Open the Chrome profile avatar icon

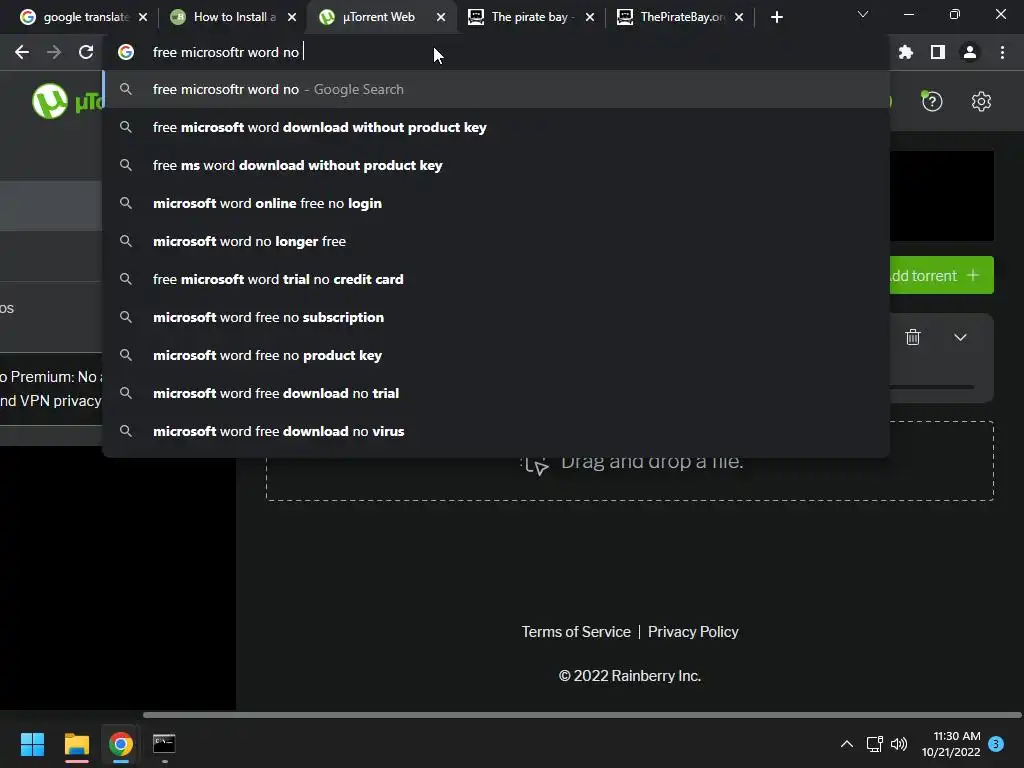click(x=970, y=52)
